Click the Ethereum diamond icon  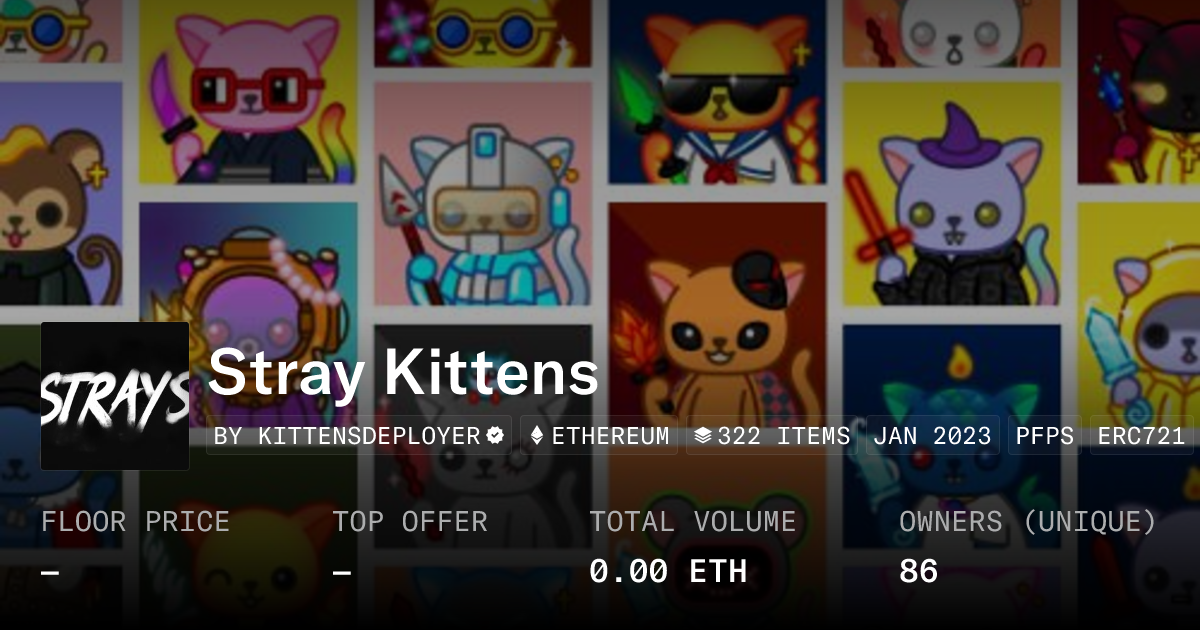point(537,436)
